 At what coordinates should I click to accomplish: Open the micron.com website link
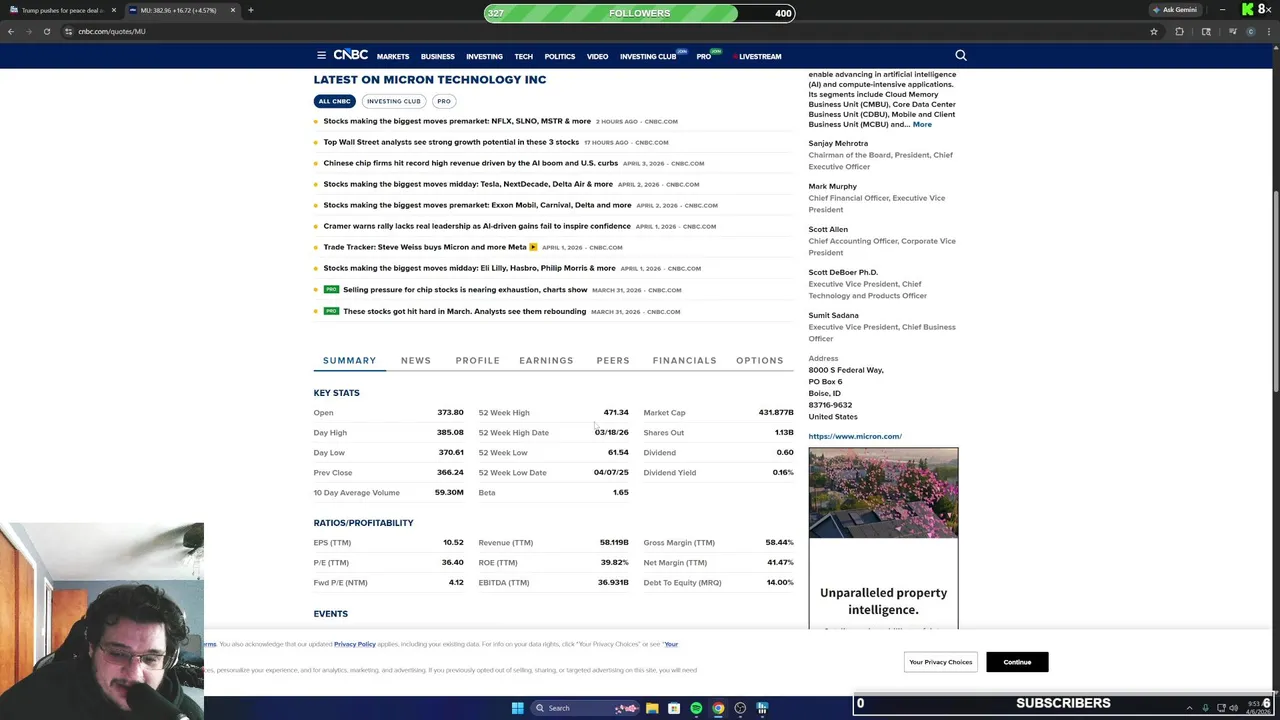click(x=855, y=436)
